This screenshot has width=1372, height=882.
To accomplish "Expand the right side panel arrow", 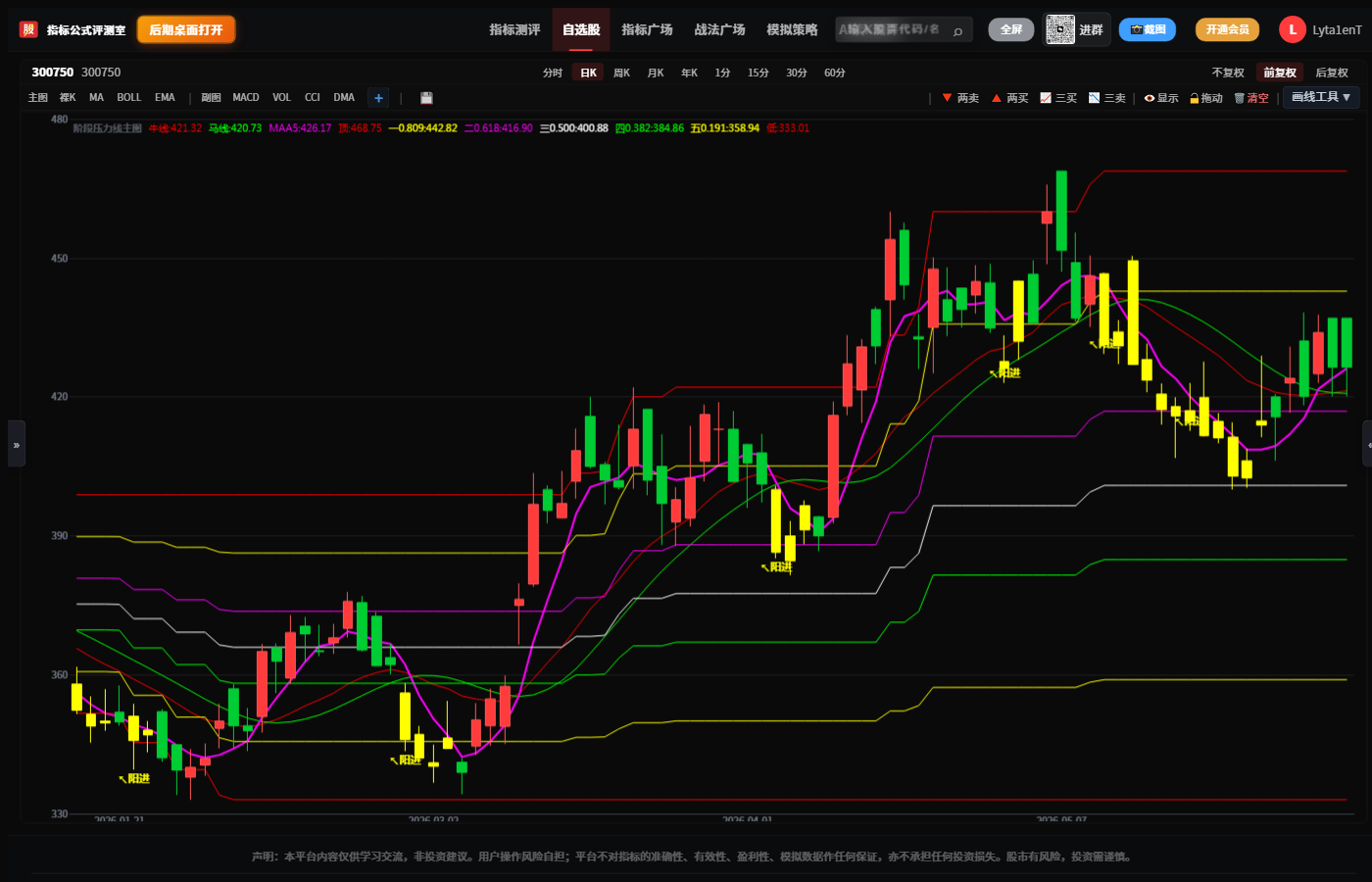I will [1367, 444].
